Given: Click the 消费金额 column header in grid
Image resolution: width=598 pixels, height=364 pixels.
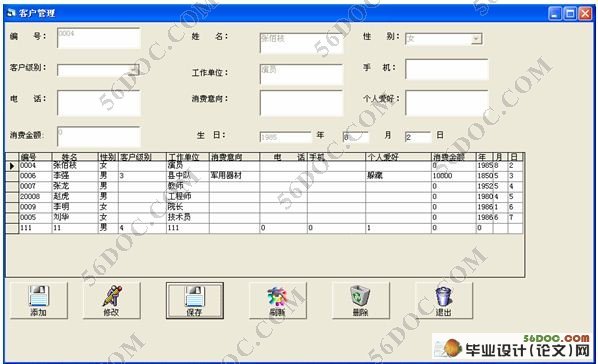Looking at the screenshot, I should (x=453, y=157).
